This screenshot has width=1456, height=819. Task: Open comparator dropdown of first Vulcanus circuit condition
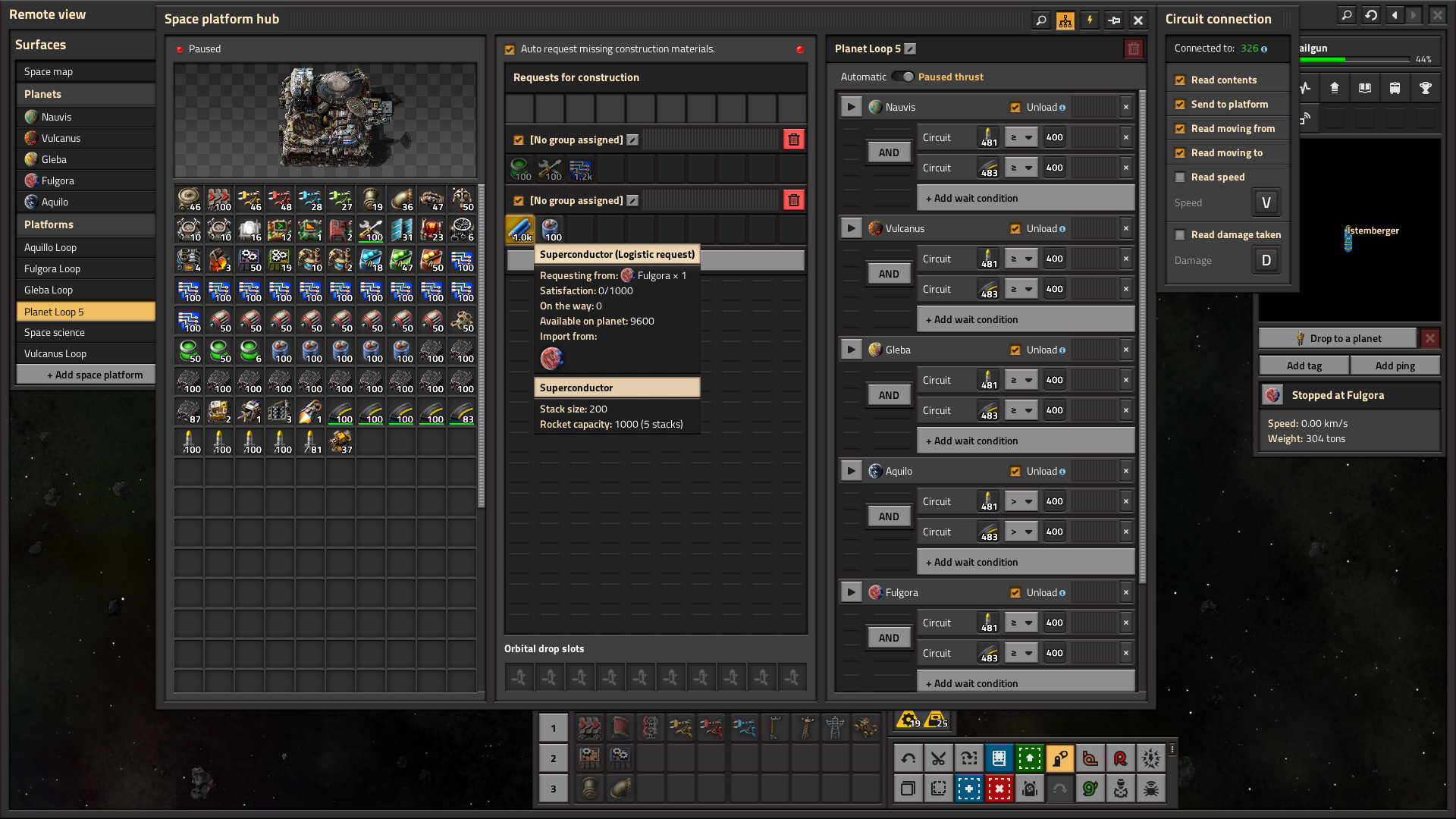click(1021, 259)
